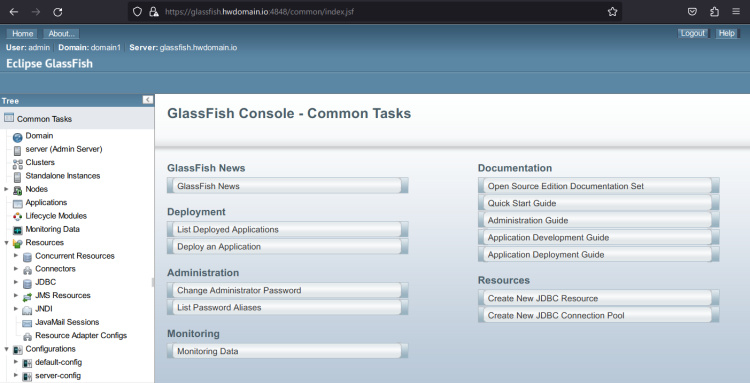
Task: Click the JNDI icon in tree
Action: point(27,310)
